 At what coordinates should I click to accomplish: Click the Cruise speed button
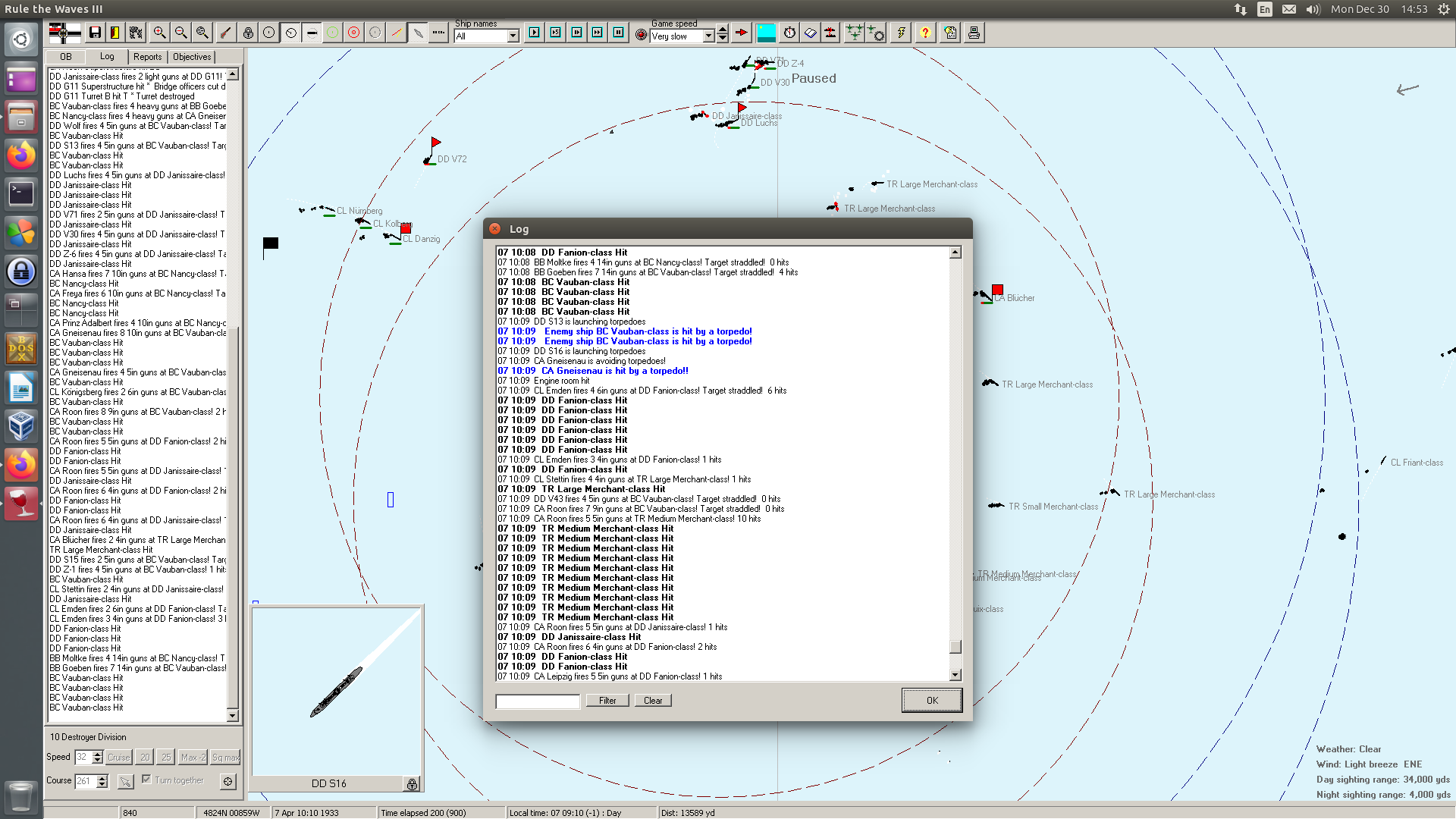pyautogui.click(x=118, y=757)
